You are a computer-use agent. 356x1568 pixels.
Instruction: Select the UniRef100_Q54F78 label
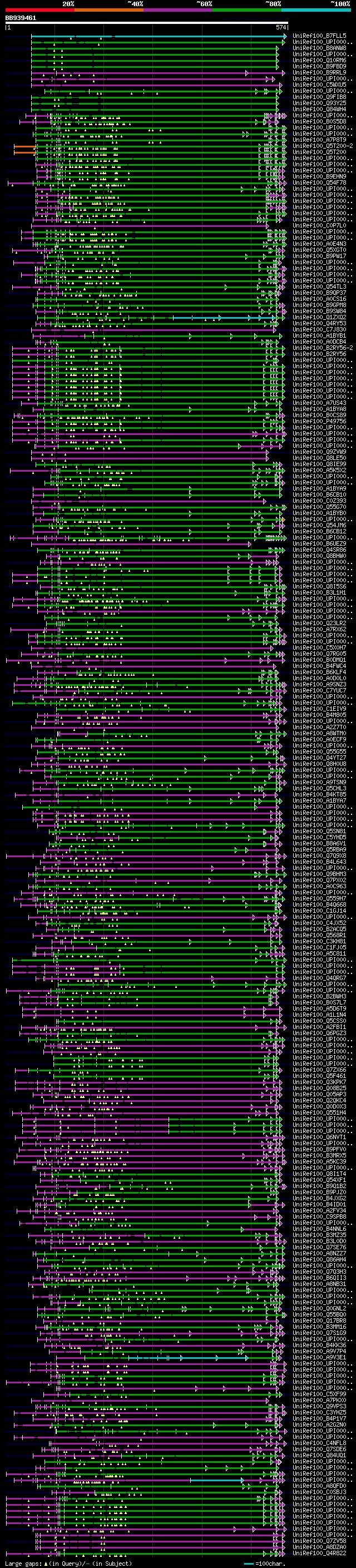click(319, 182)
